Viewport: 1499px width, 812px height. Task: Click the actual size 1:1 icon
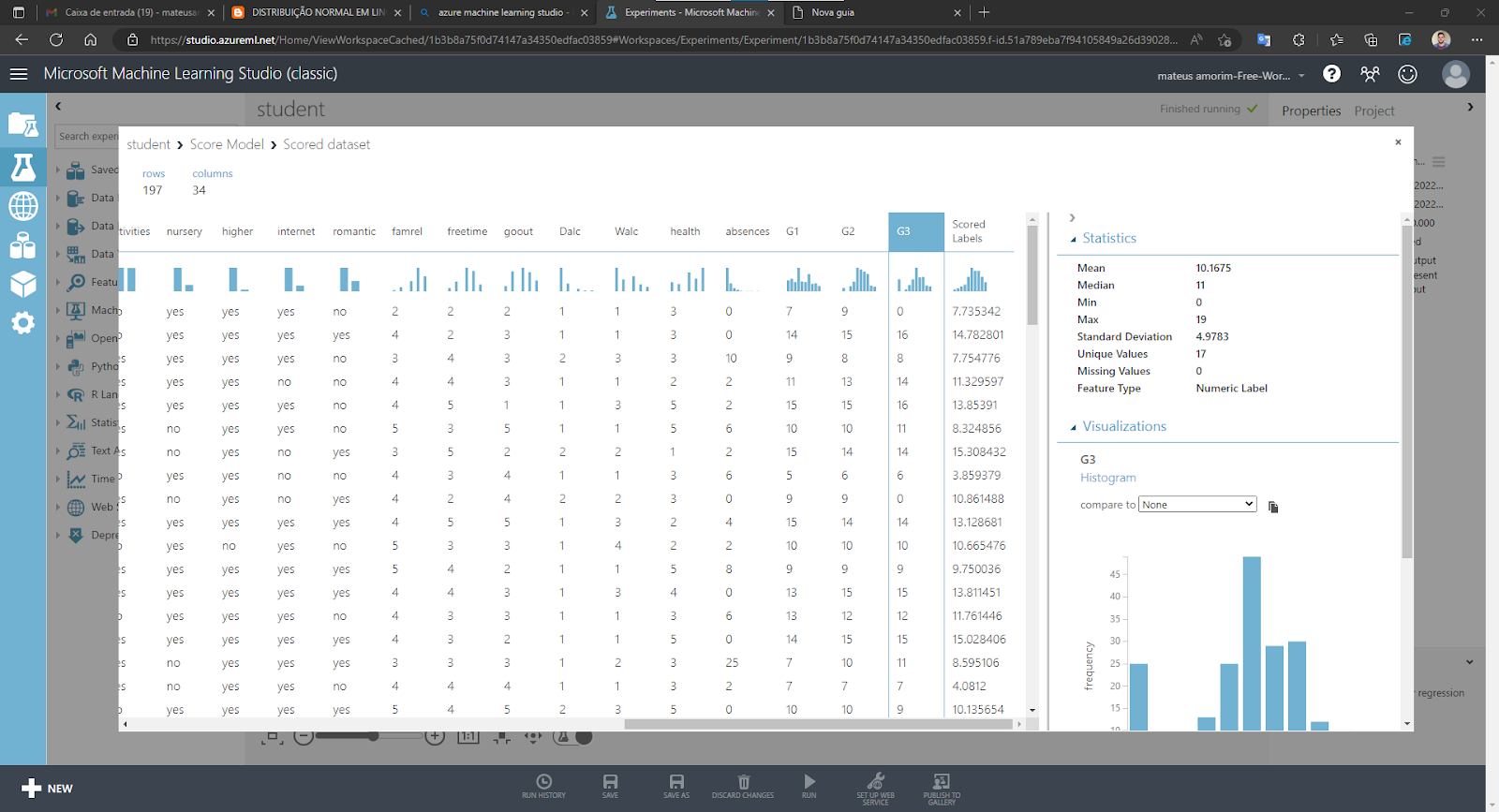pyautogui.click(x=468, y=737)
